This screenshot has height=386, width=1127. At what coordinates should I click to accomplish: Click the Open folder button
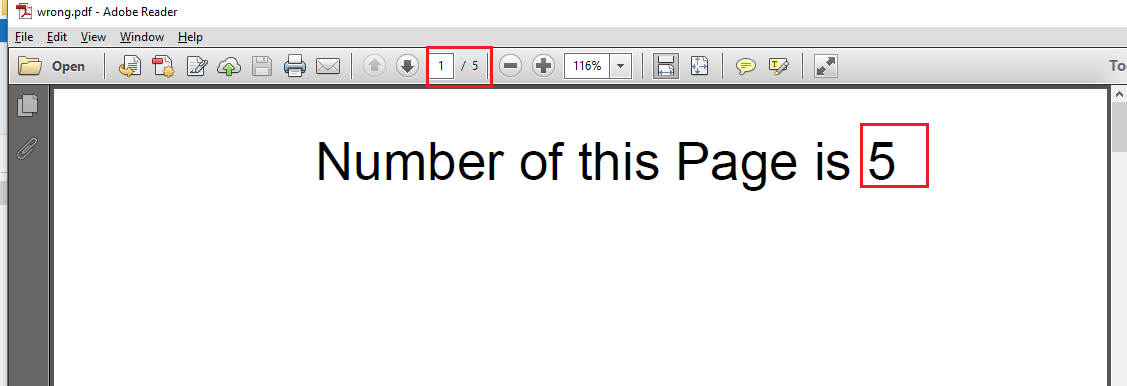[x=51, y=66]
